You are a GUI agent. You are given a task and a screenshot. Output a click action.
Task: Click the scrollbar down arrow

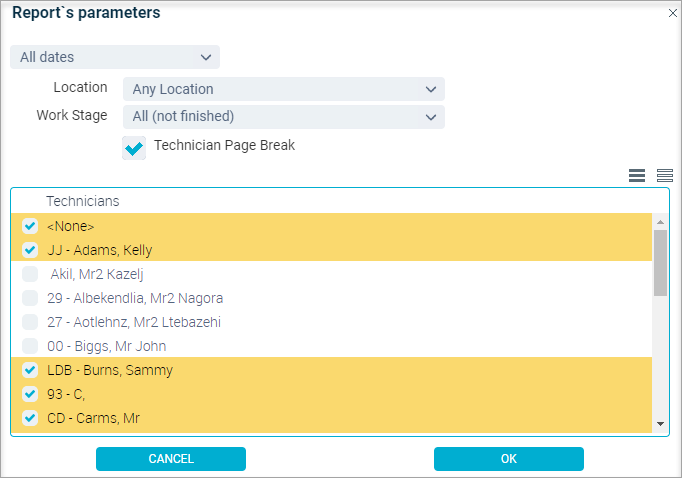click(660, 424)
